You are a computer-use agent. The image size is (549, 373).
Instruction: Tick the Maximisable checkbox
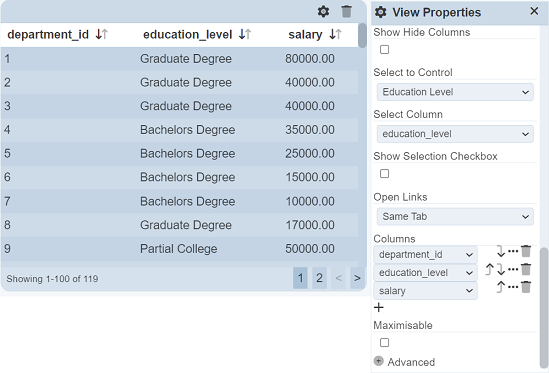pyautogui.click(x=384, y=343)
